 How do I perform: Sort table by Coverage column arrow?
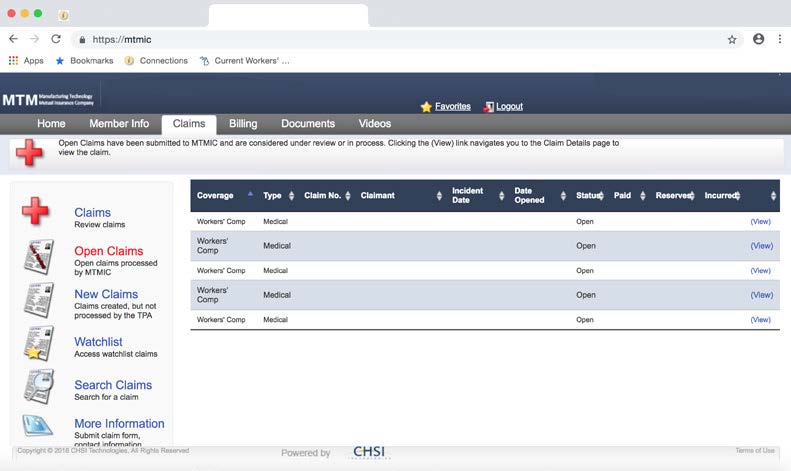250,194
